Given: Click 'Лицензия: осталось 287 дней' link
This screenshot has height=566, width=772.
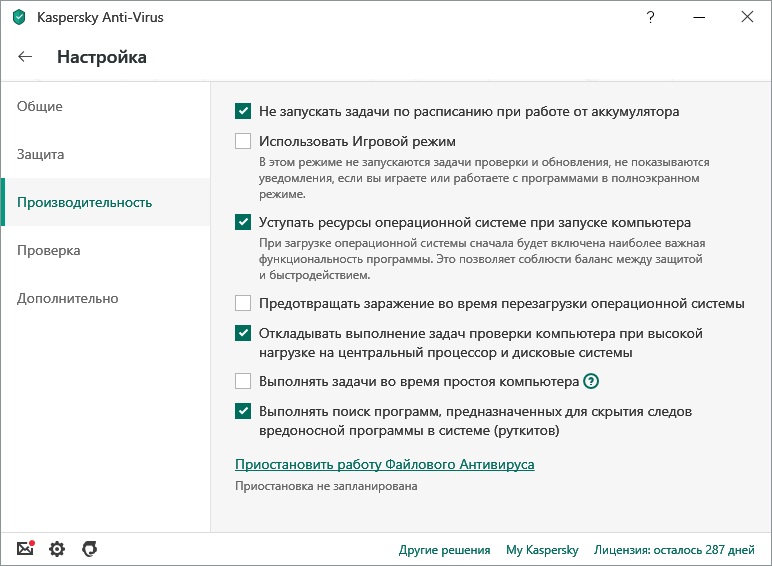Looking at the screenshot, I should click(674, 549).
